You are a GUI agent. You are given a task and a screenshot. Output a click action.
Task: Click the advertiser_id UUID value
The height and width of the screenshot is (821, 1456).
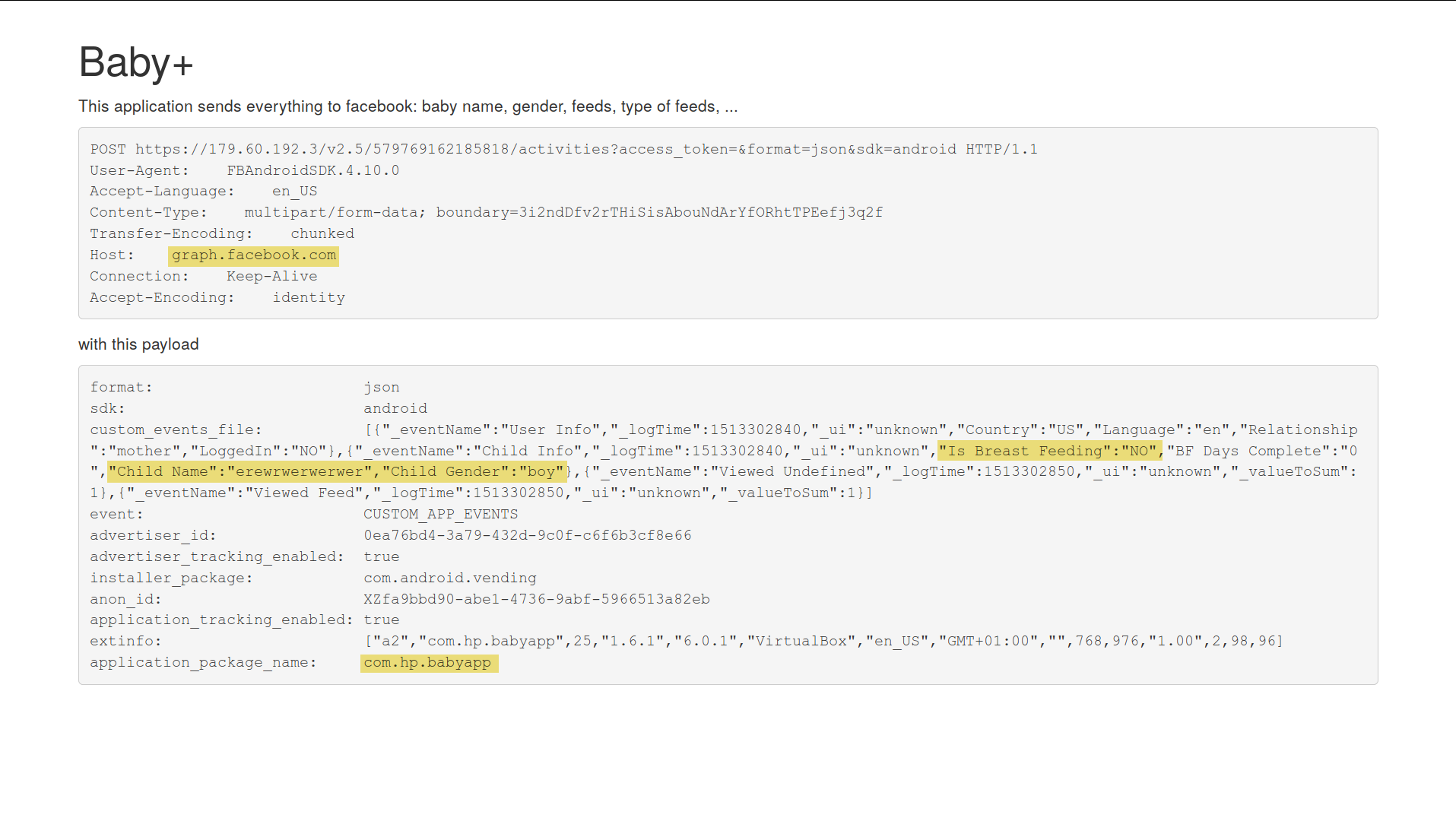click(x=528, y=536)
